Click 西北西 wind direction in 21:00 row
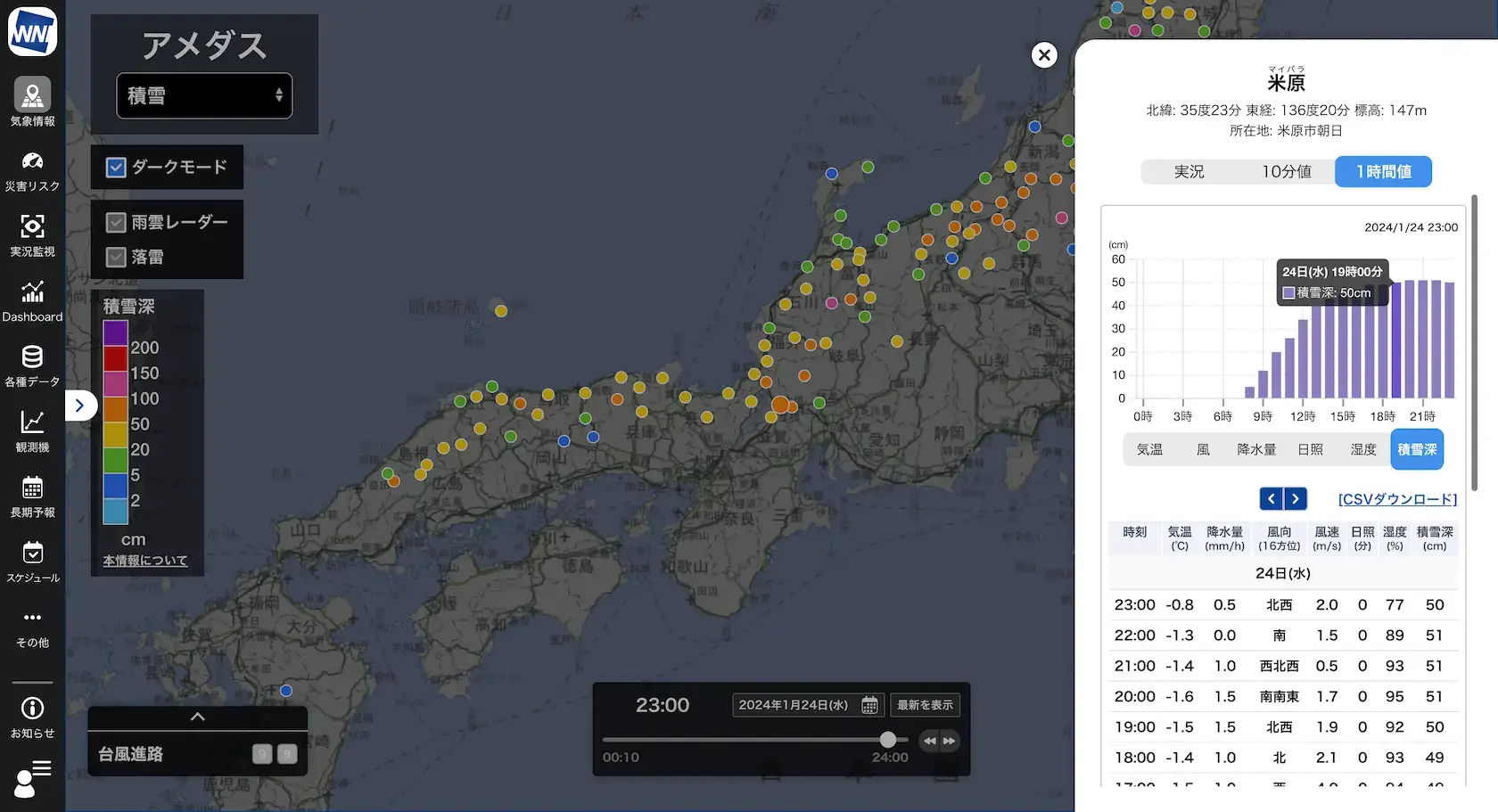This screenshot has width=1498, height=812. tap(1280, 666)
